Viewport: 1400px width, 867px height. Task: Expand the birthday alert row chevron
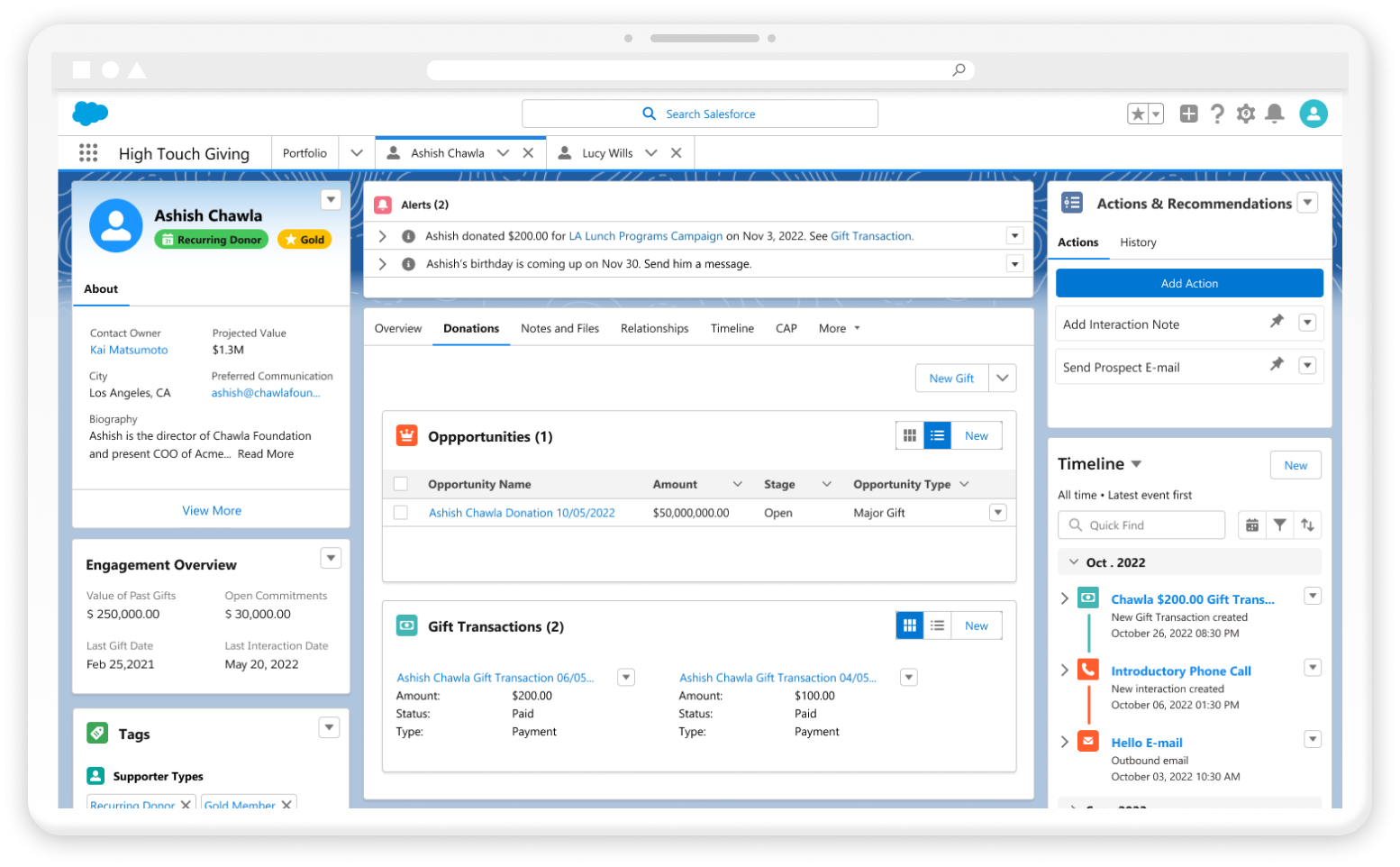[383, 264]
